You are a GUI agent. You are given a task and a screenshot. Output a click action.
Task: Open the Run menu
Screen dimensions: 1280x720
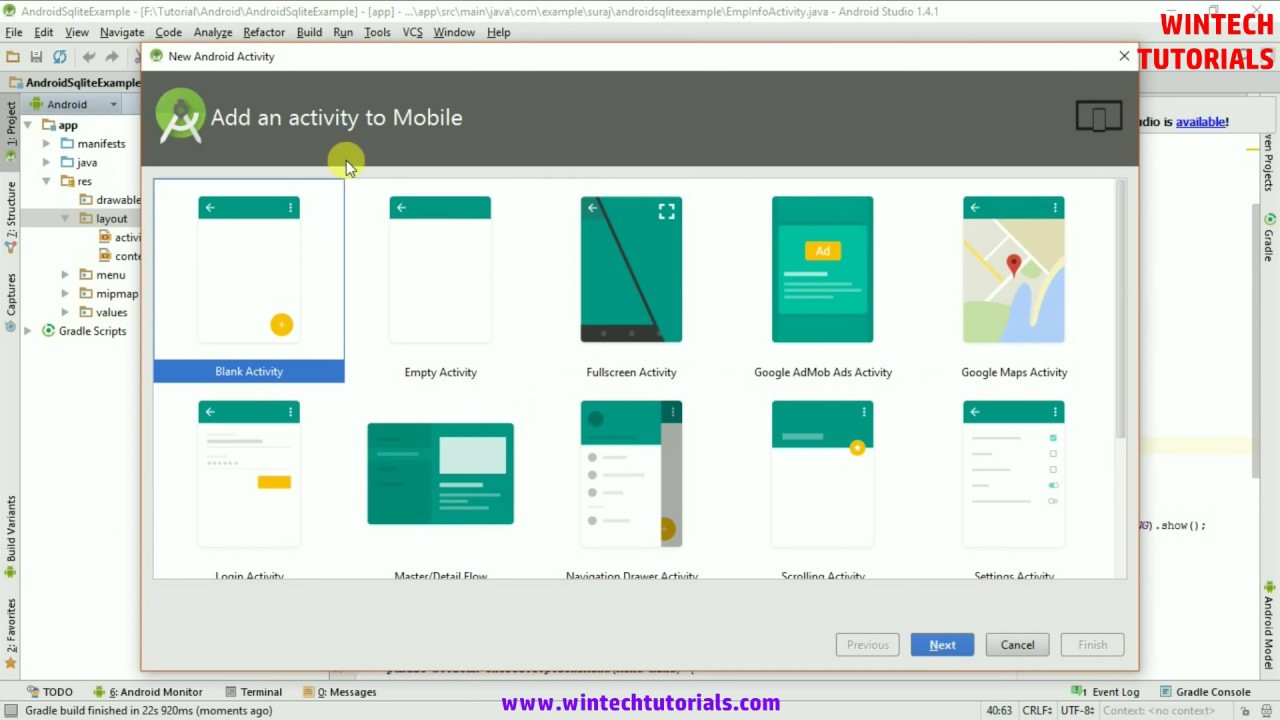[x=343, y=32]
